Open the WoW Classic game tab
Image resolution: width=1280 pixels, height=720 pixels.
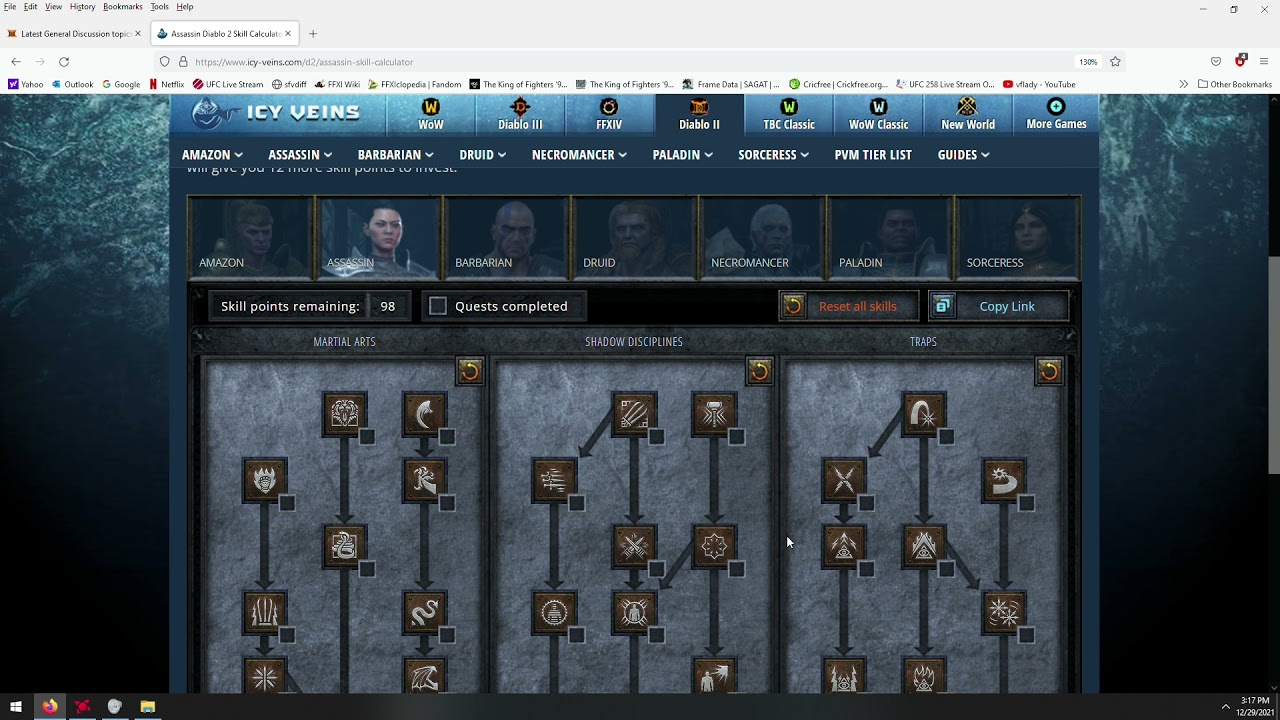tap(878, 115)
